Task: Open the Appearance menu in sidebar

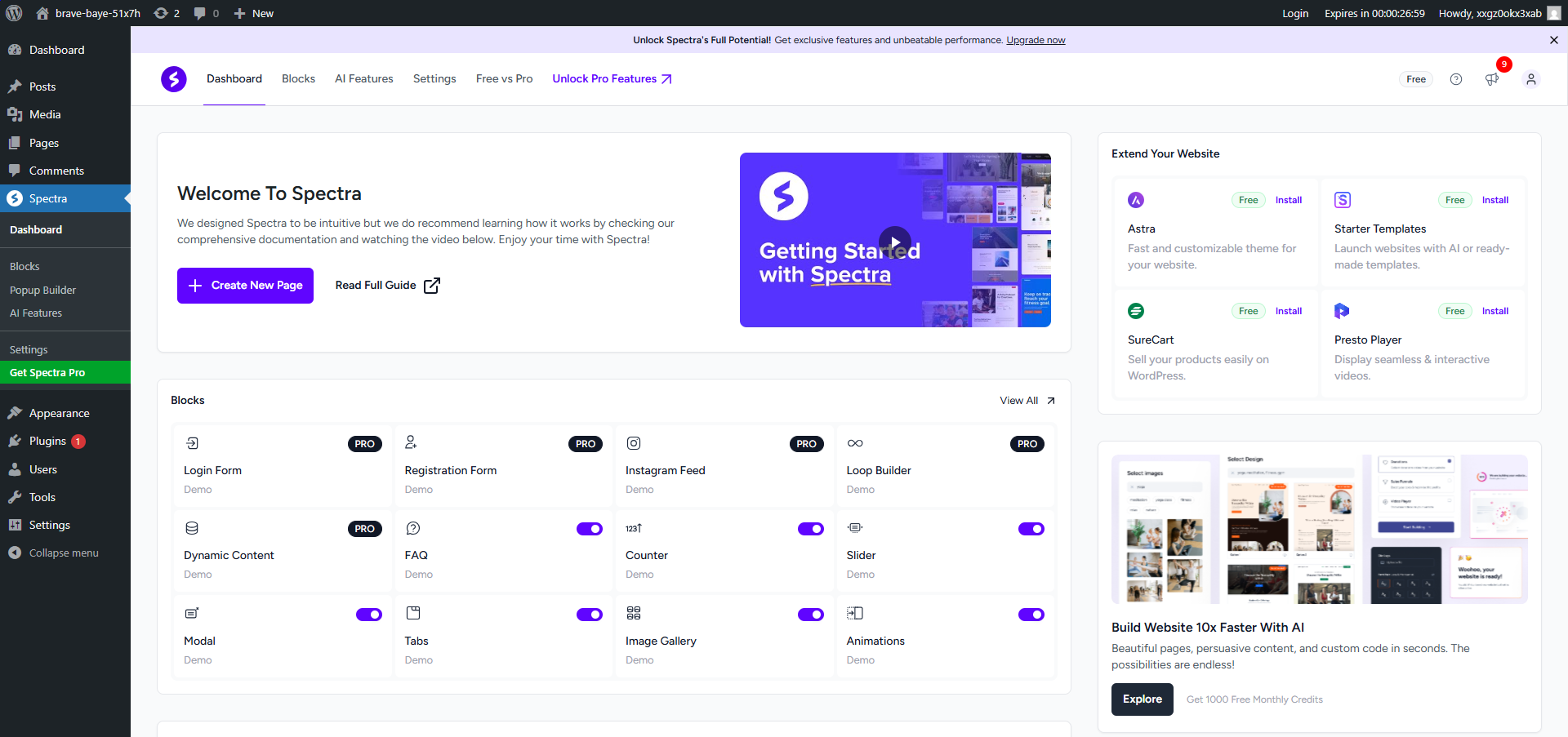Action: point(59,413)
